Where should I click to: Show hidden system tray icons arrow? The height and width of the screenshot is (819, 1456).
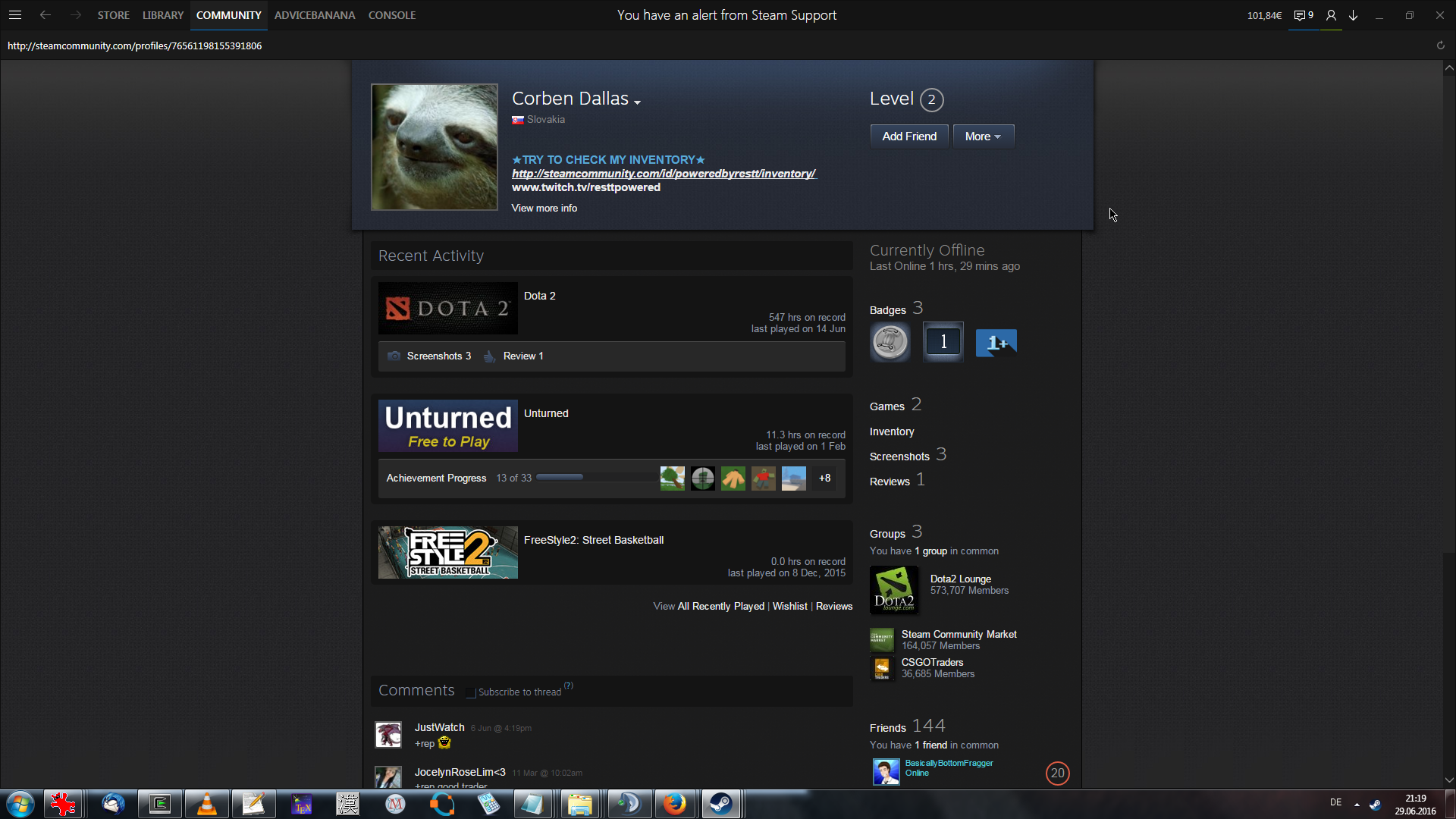click(1357, 804)
